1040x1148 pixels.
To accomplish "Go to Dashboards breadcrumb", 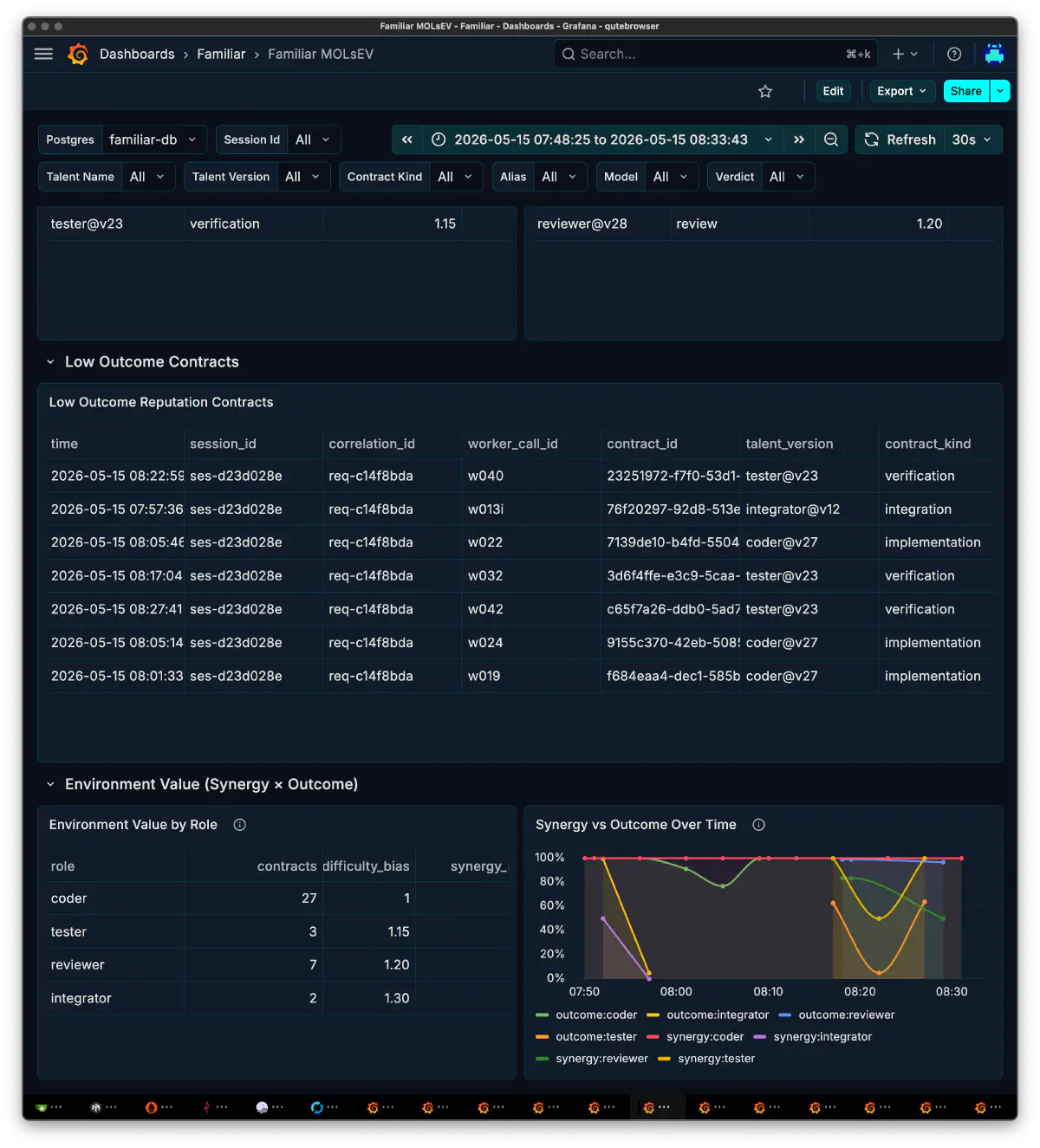I will point(137,54).
